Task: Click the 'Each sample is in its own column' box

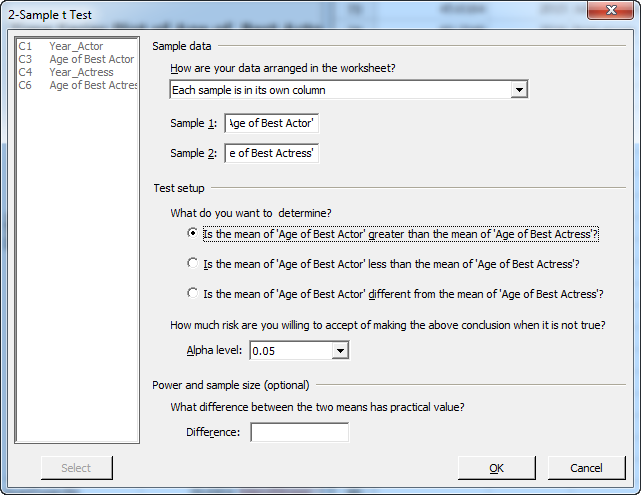Action: [x=340, y=90]
